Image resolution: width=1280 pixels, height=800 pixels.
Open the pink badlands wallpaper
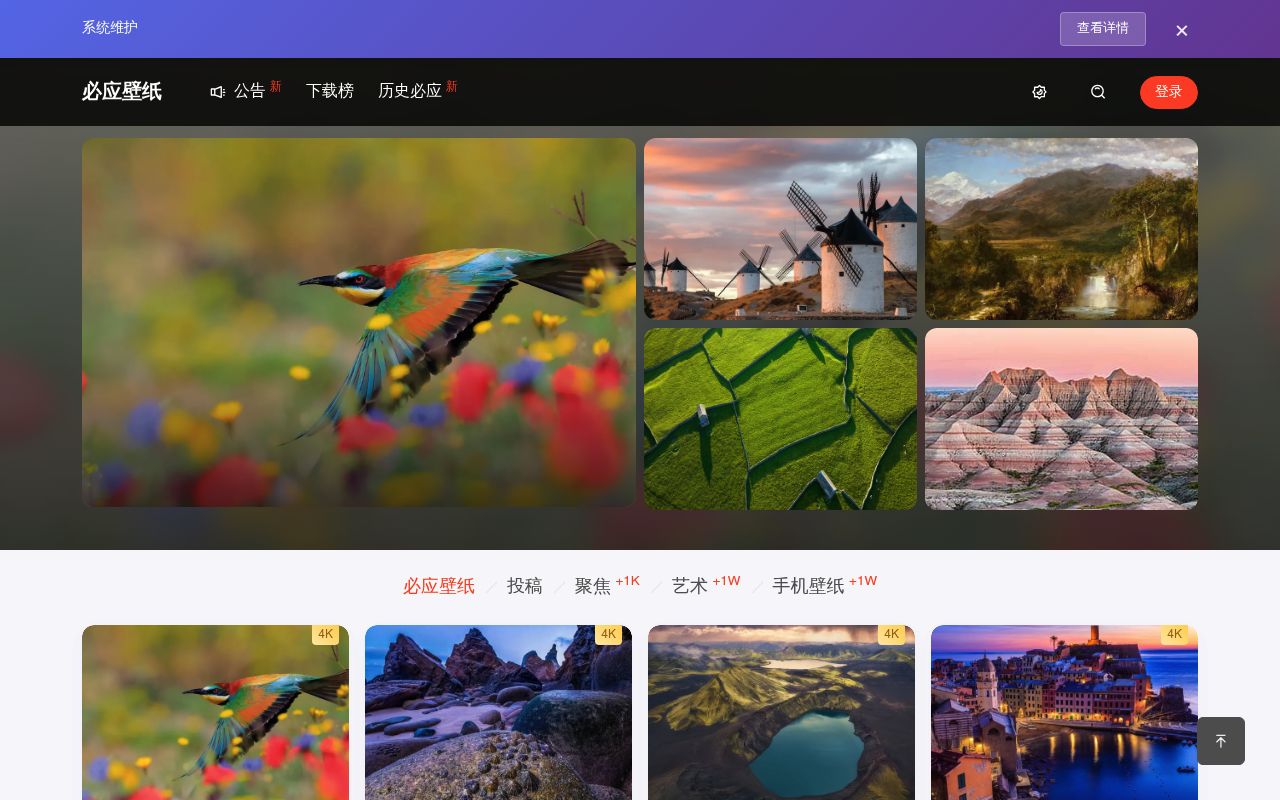click(1061, 419)
